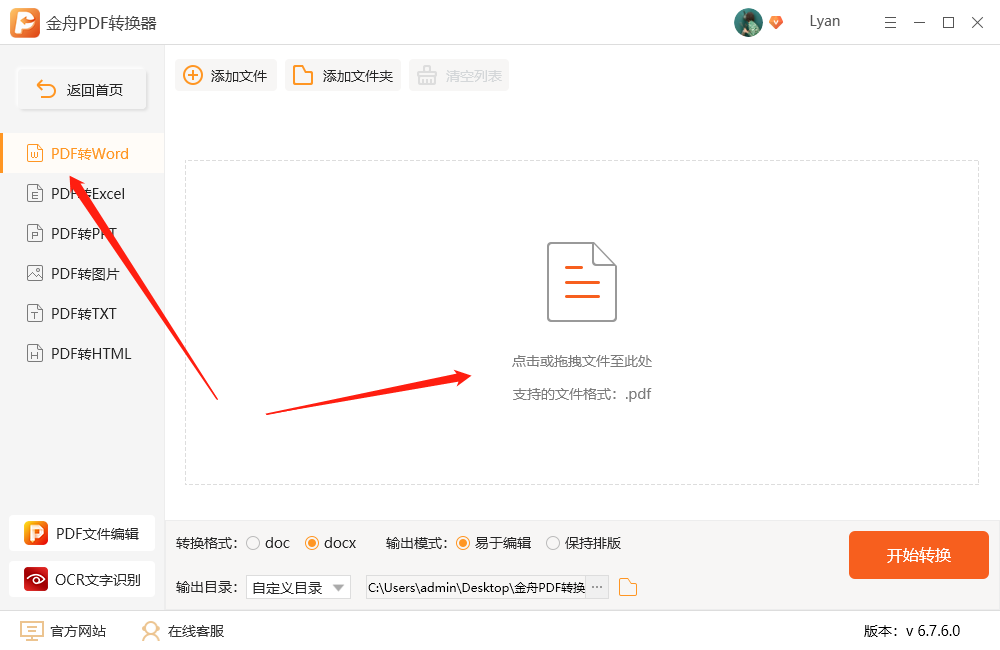1000x650 pixels.
Task: Visit 官方网站 official website link
Action: pos(62,631)
